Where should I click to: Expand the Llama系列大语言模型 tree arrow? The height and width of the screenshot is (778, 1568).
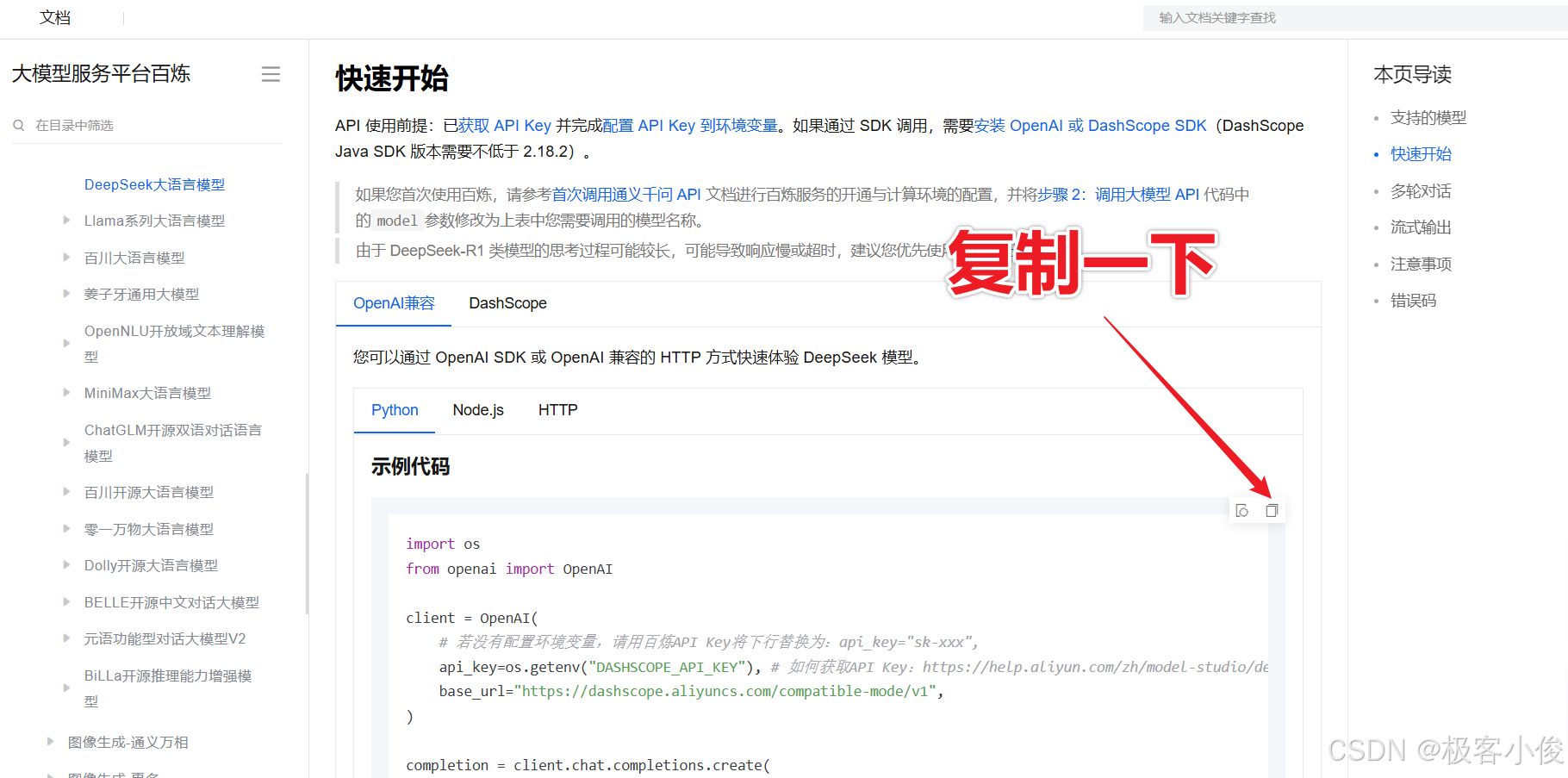66,221
